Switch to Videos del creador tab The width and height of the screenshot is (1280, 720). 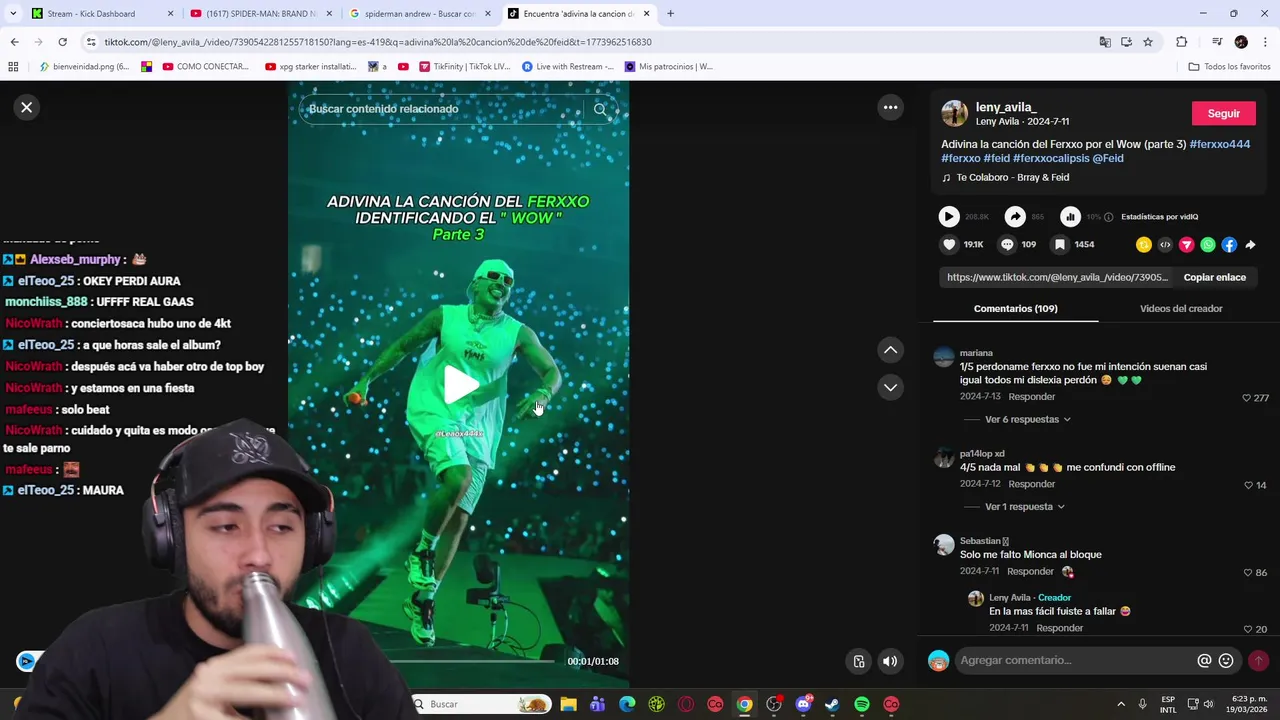[x=1180, y=308]
